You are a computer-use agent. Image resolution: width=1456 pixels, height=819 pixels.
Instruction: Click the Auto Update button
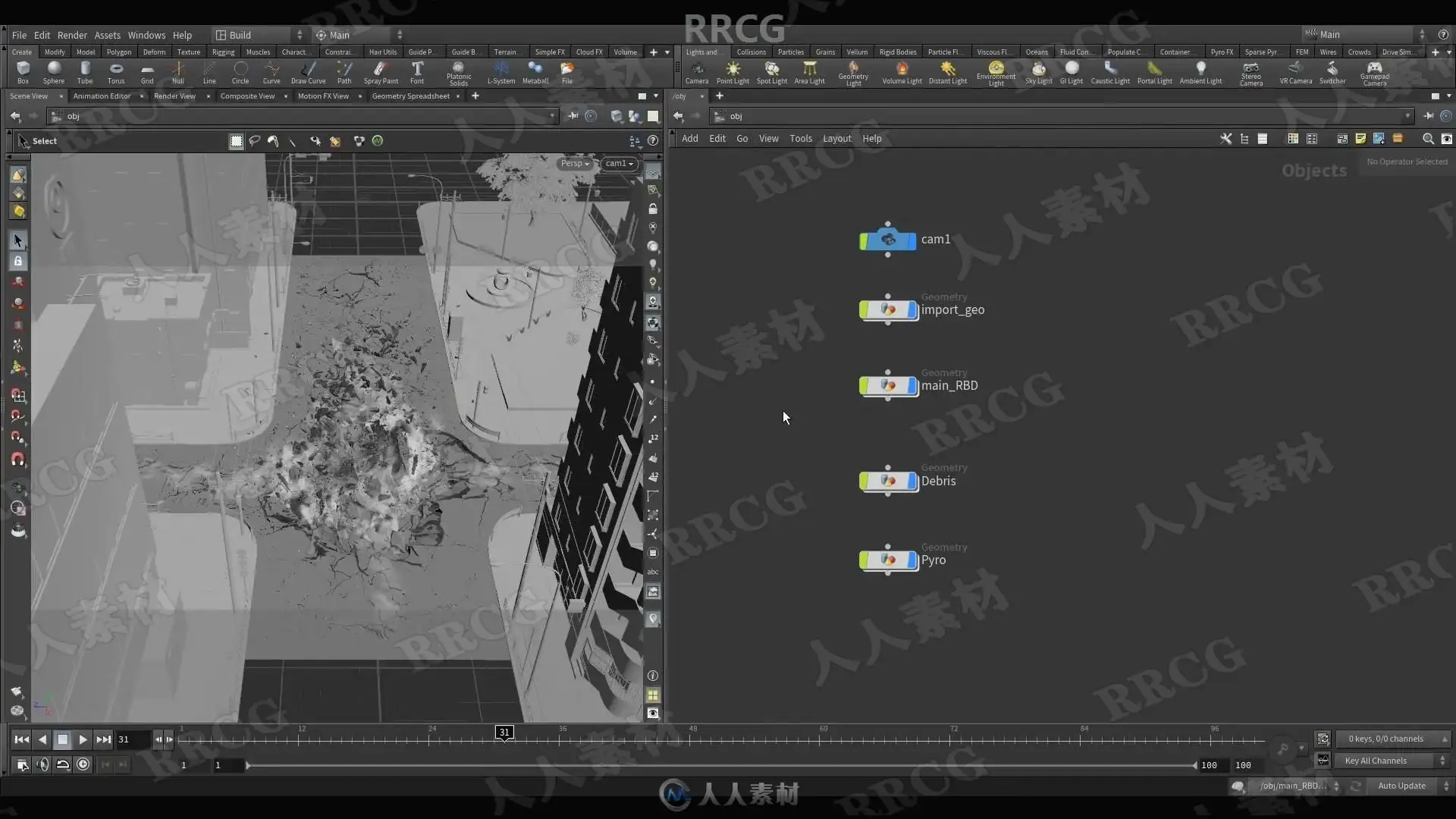pos(1401,786)
